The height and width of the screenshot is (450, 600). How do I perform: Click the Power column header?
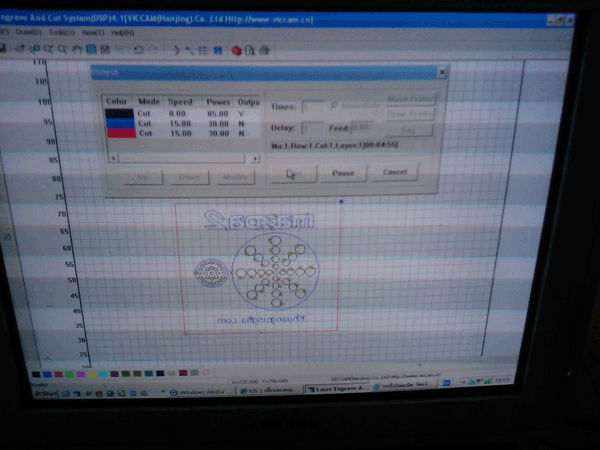[x=218, y=102]
